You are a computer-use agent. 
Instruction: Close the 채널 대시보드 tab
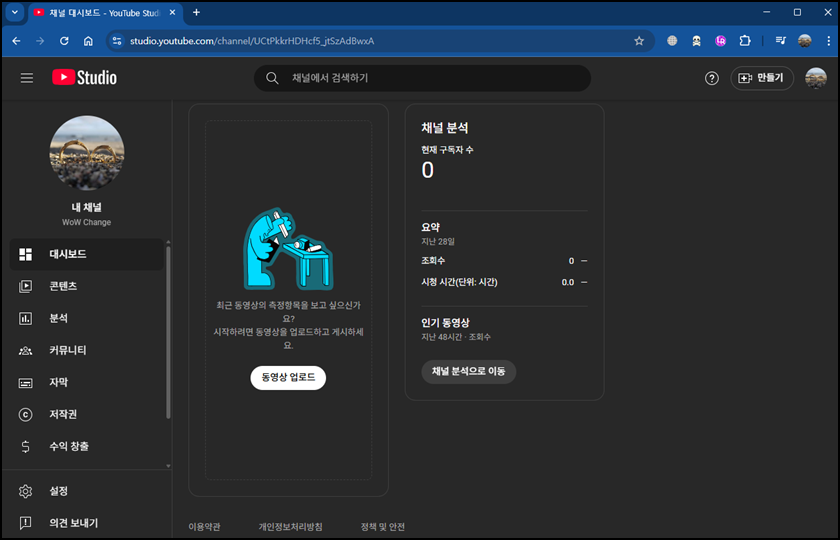(x=172, y=12)
